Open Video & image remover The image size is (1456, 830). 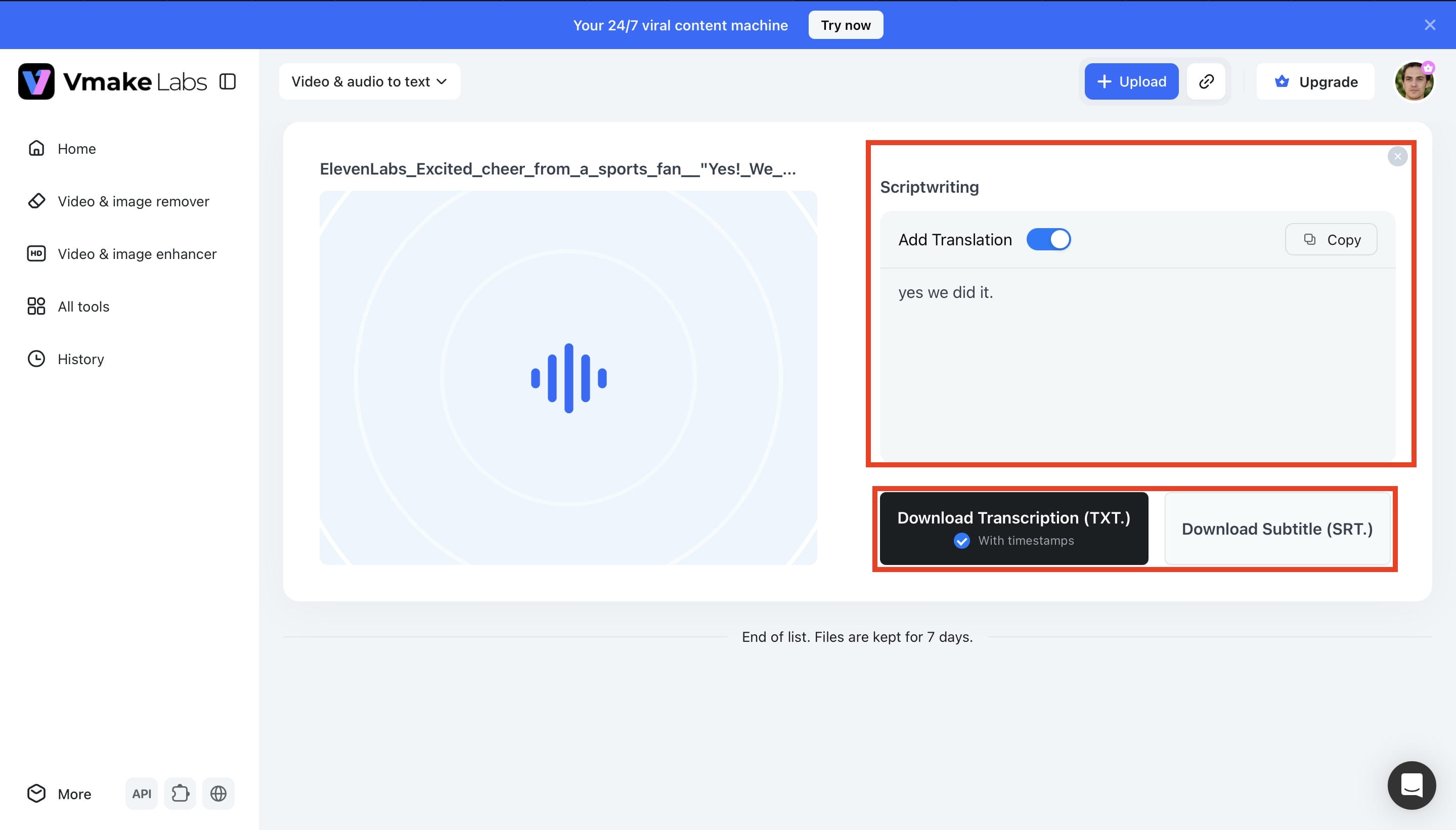[118, 201]
